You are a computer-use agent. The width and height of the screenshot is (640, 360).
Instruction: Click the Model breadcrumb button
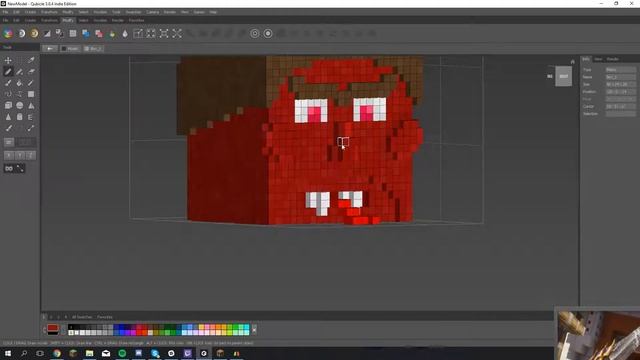tap(70, 49)
